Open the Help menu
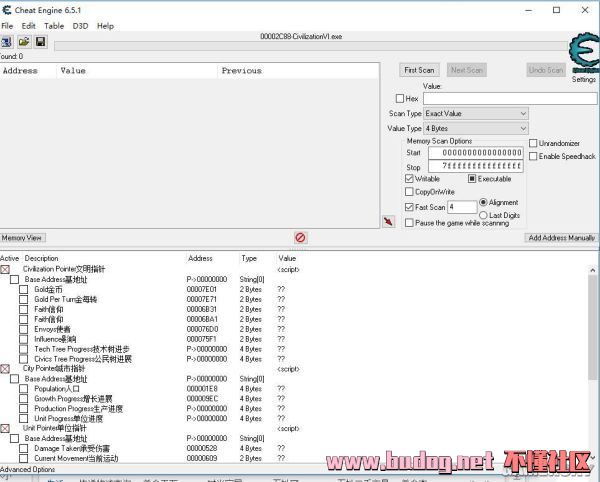Viewport: 600px width, 482px height. click(x=105, y=26)
